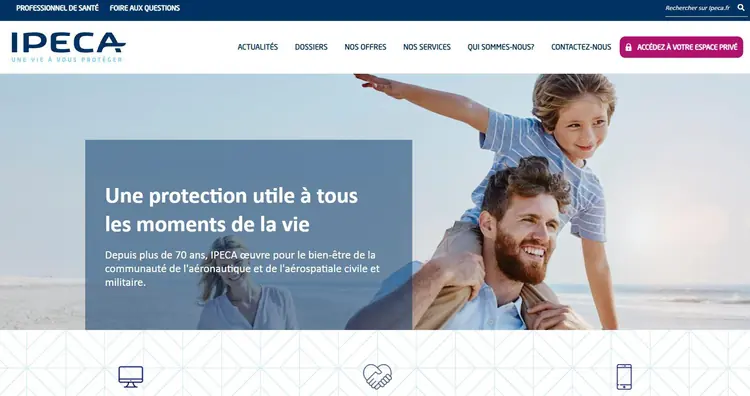This screenshot has height=396, width=750.
Task: Open Foire aux questions link
Action: [x=145, y=8]
